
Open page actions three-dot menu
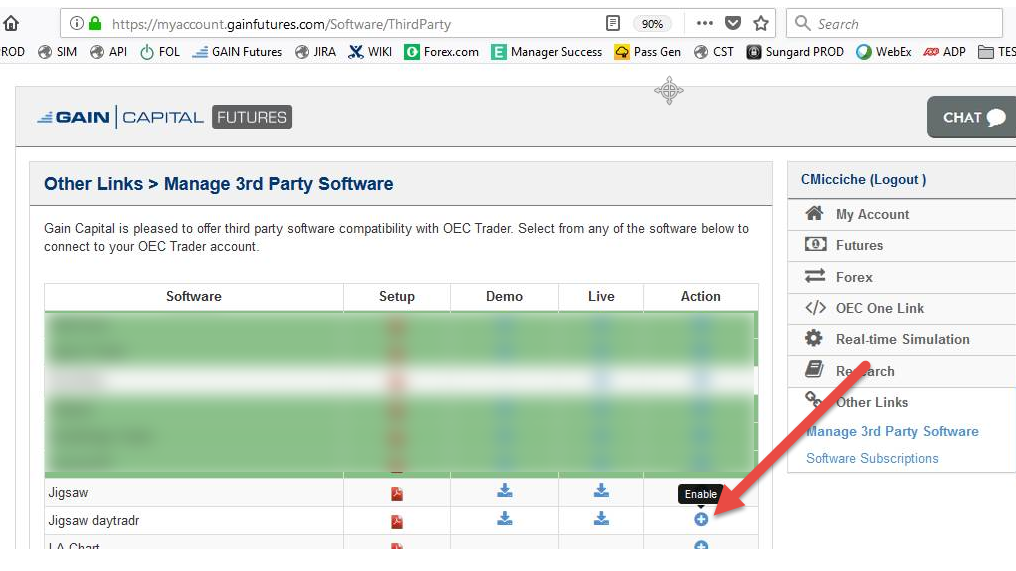coord(704,23)
